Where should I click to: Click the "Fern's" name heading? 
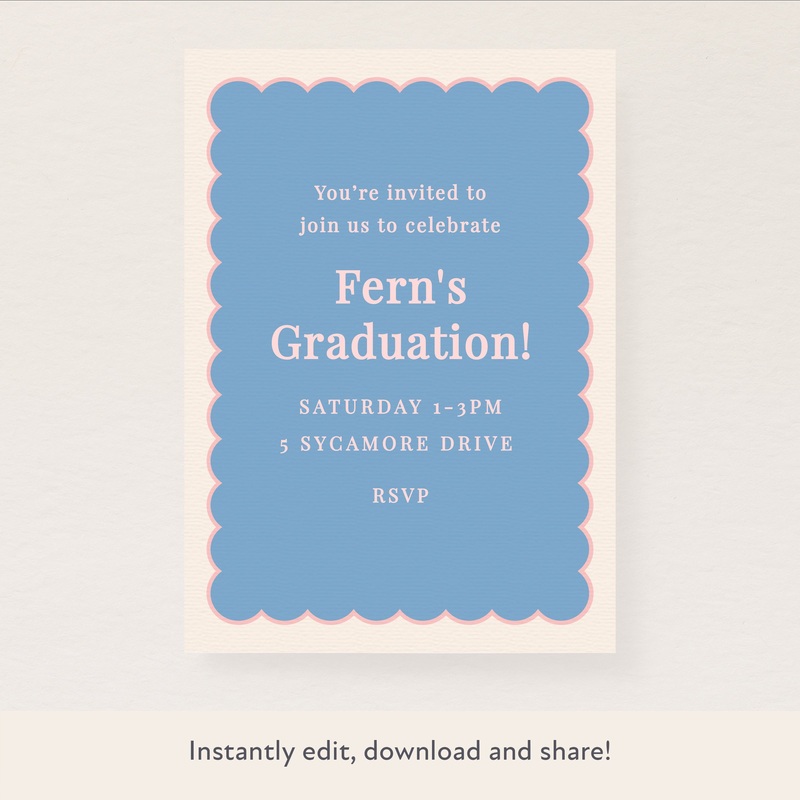tap(400, 288)
